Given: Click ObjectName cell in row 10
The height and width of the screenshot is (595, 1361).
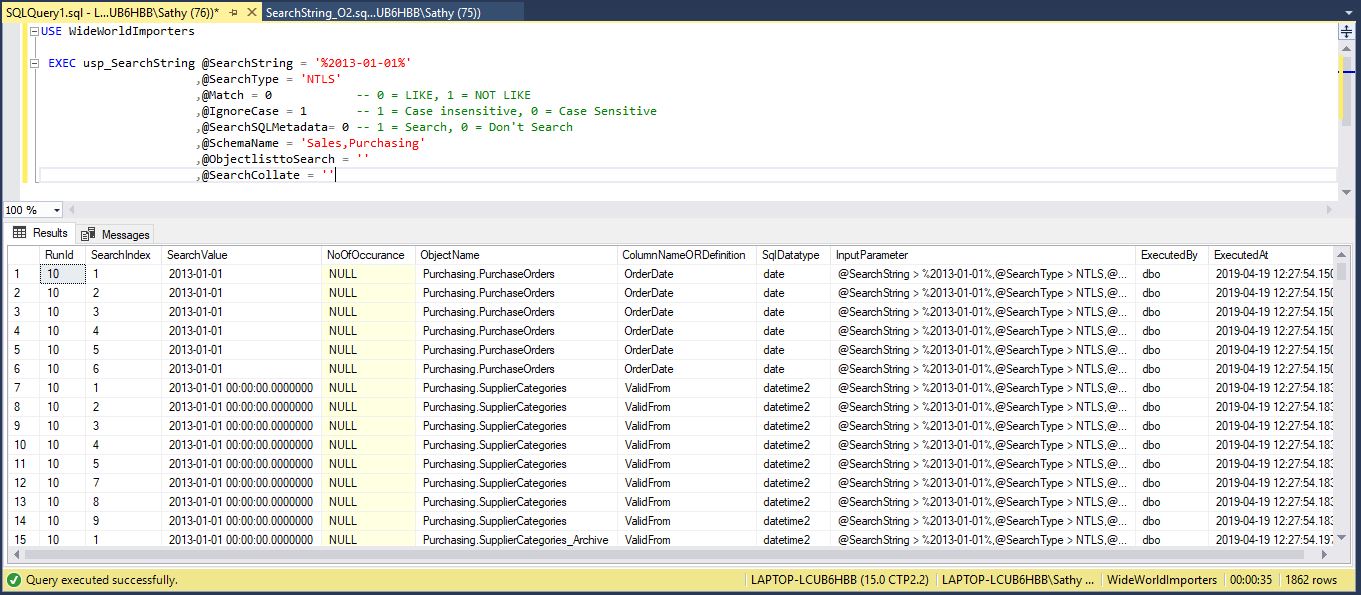Looking at the screenshot, I should point(516,445).
